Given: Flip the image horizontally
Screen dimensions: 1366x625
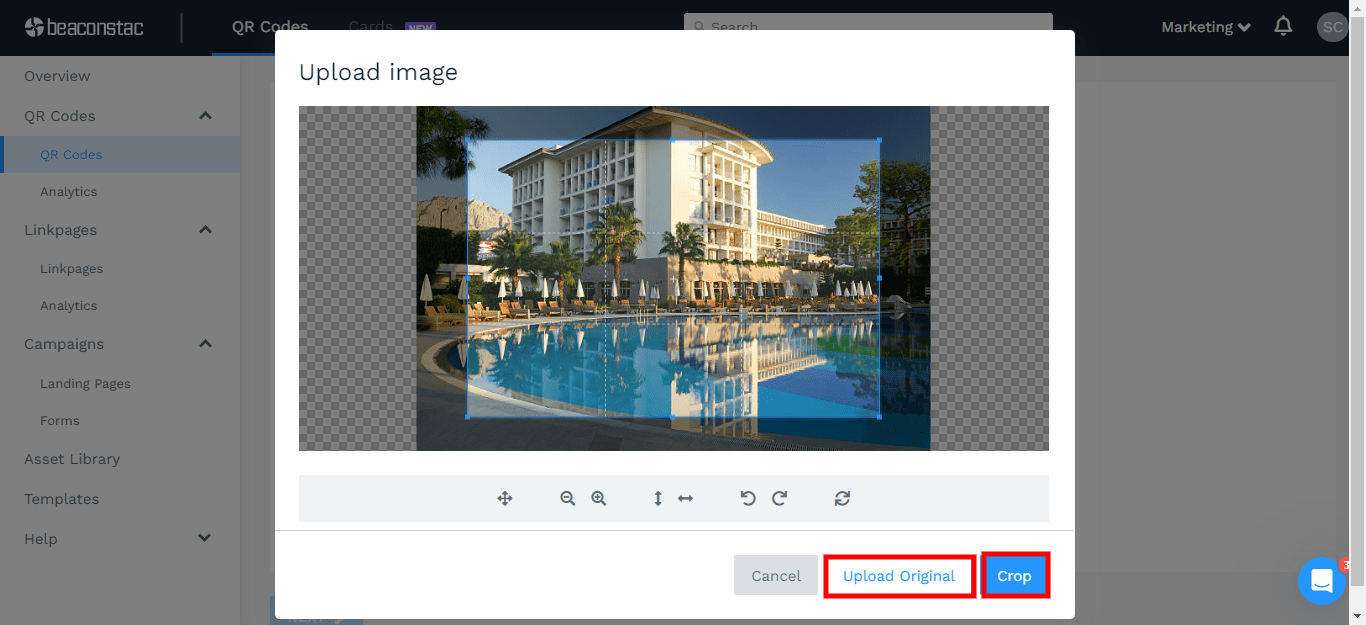Looking at the screenshot, I should pos(684,498).
